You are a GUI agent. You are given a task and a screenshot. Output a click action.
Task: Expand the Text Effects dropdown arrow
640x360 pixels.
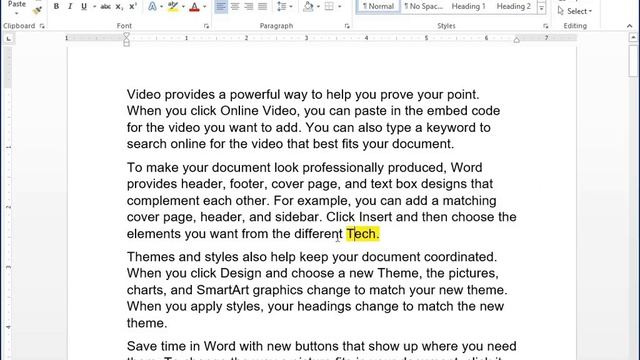pos(162,7)
